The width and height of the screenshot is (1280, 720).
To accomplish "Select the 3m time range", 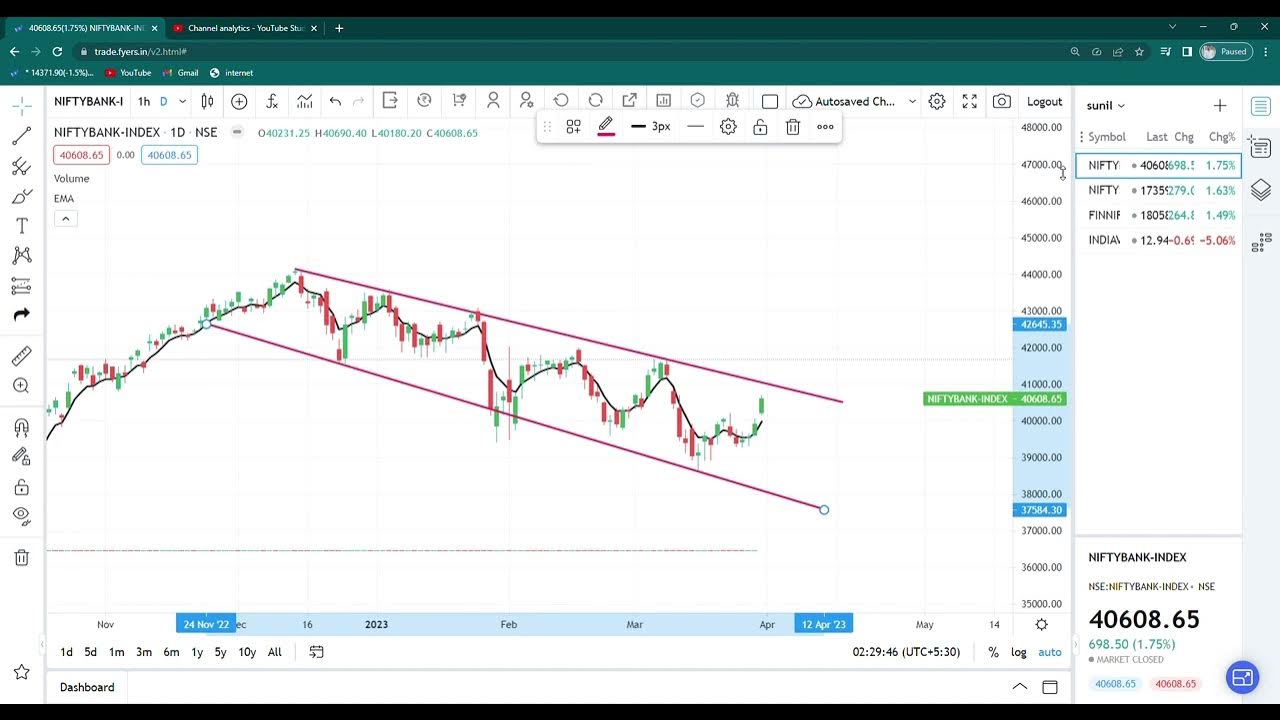I will pos(144,652).
